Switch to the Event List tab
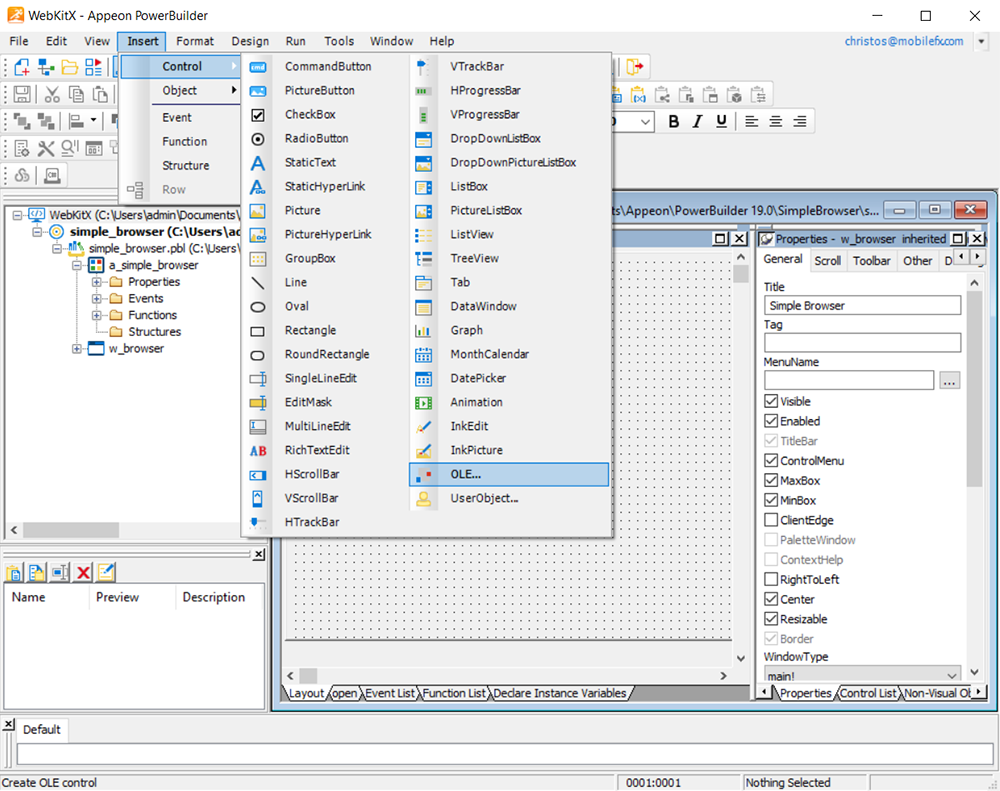 point(390,693)
